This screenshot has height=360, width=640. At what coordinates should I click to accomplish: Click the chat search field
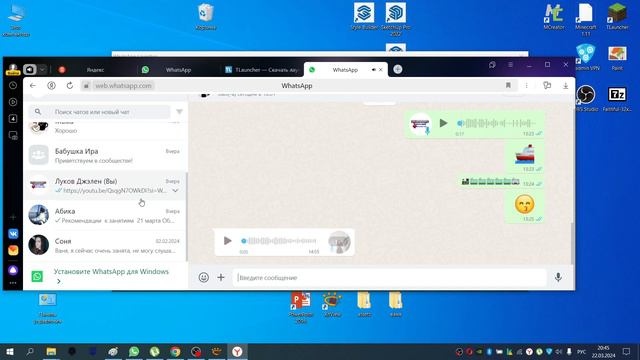99,112
